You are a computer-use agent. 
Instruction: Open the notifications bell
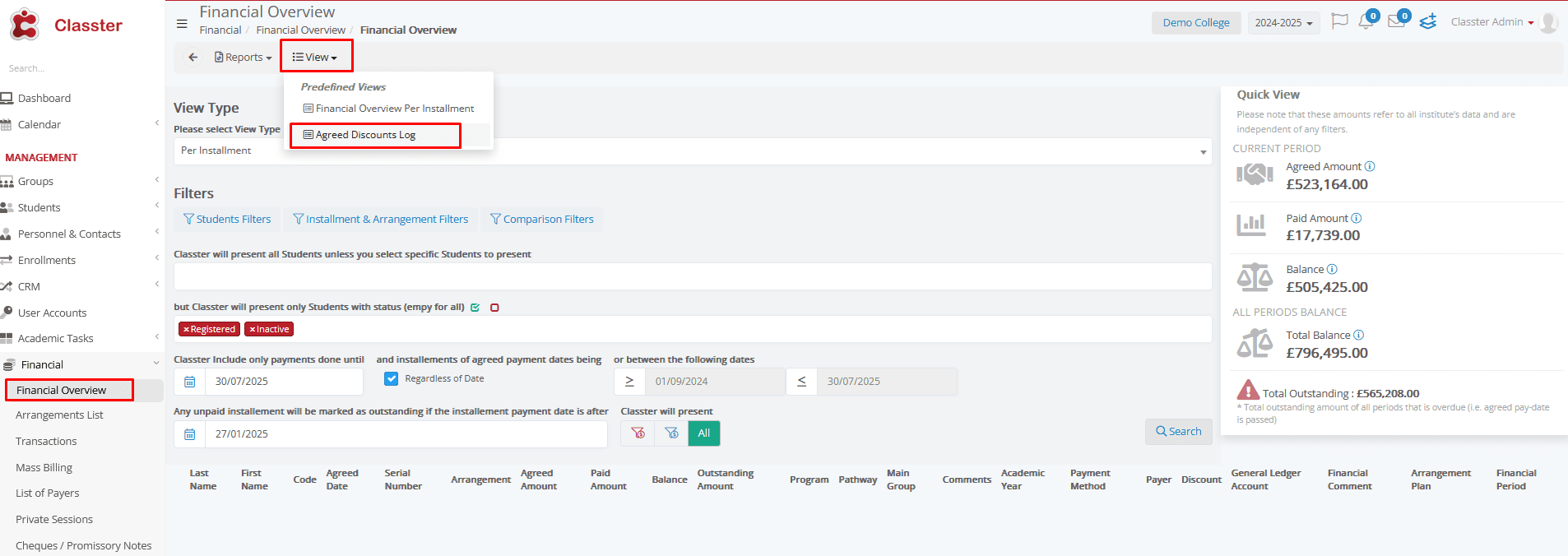tap(1366, 21)
